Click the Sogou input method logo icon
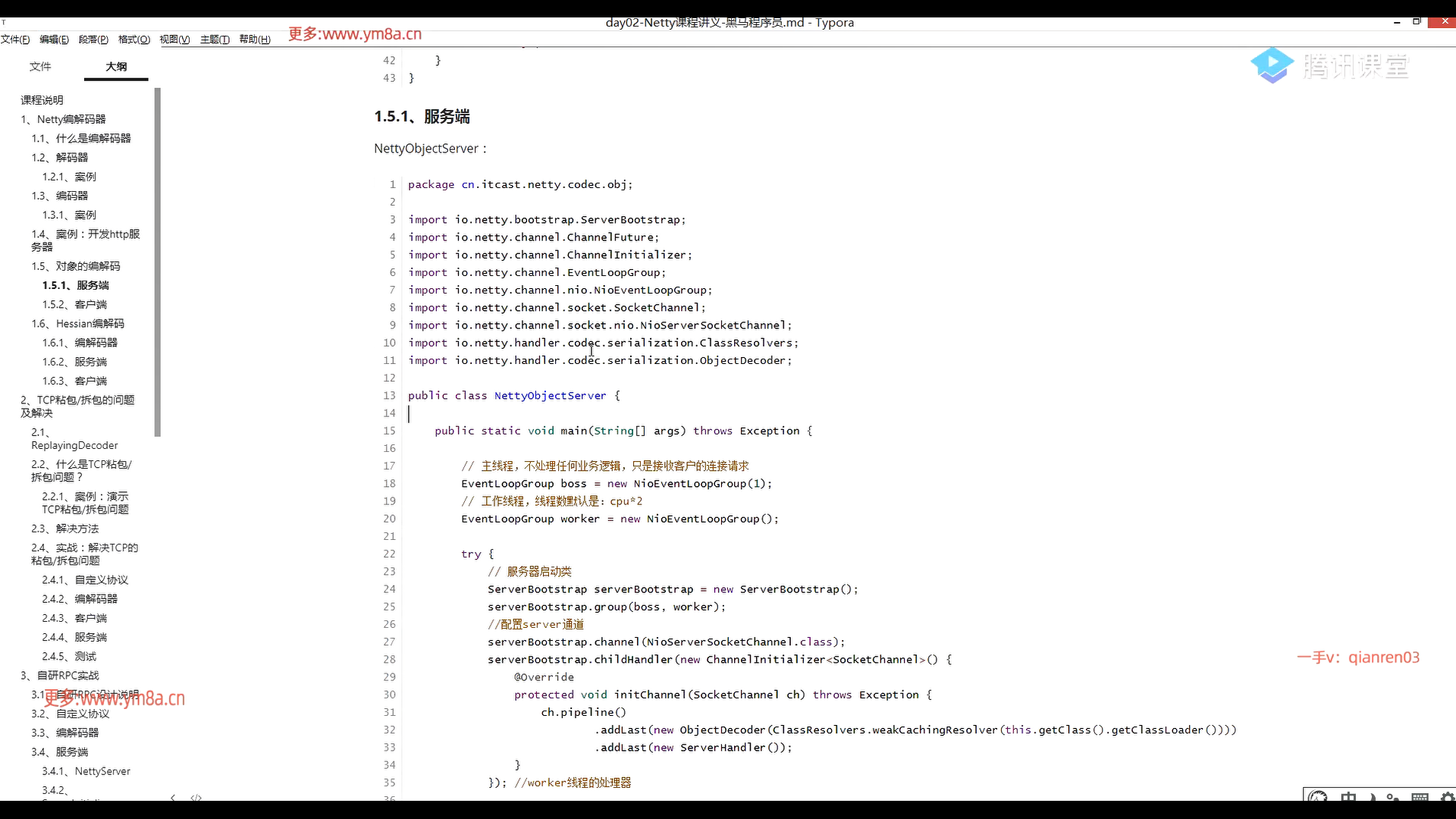This screenshot has height=819, width=1456. (1318, 797)
